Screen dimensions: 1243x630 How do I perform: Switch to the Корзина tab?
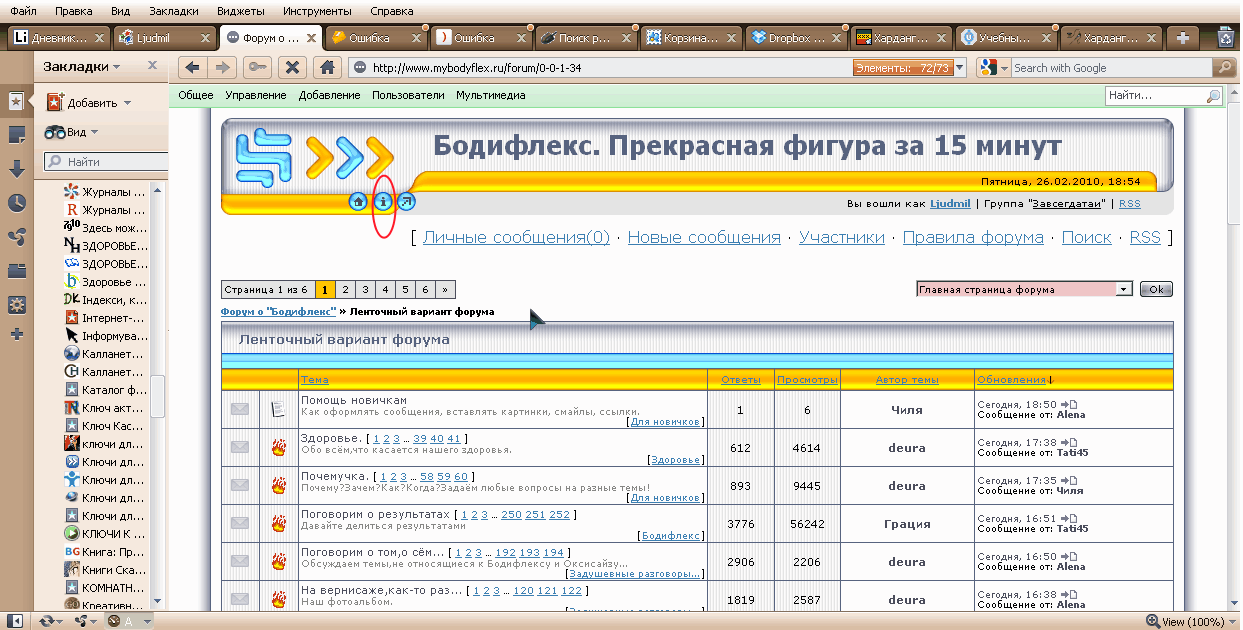pyautogui.click(x=690, y=38)
